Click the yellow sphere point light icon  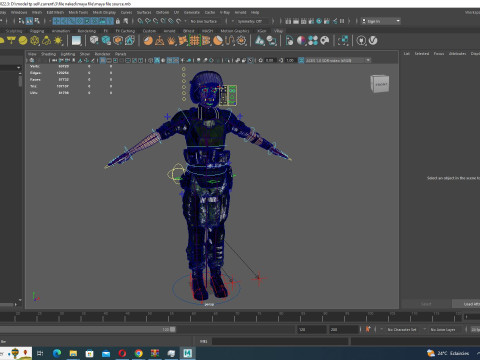click(23, 41)
